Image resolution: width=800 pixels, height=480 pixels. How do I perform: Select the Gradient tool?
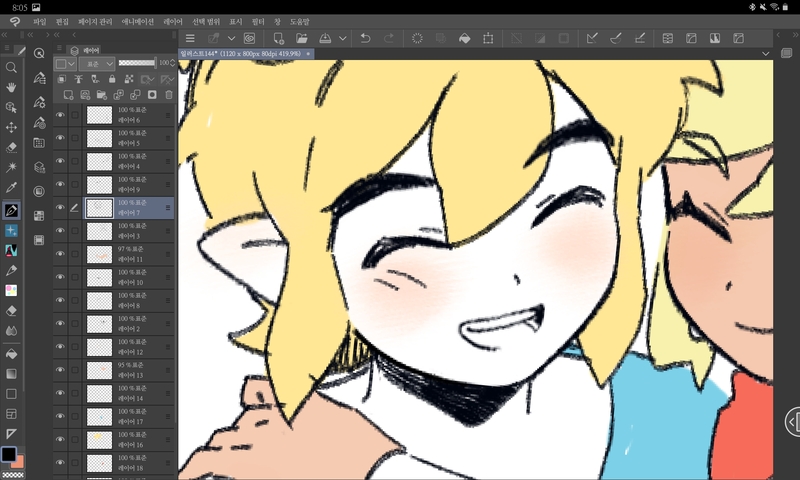11,374
